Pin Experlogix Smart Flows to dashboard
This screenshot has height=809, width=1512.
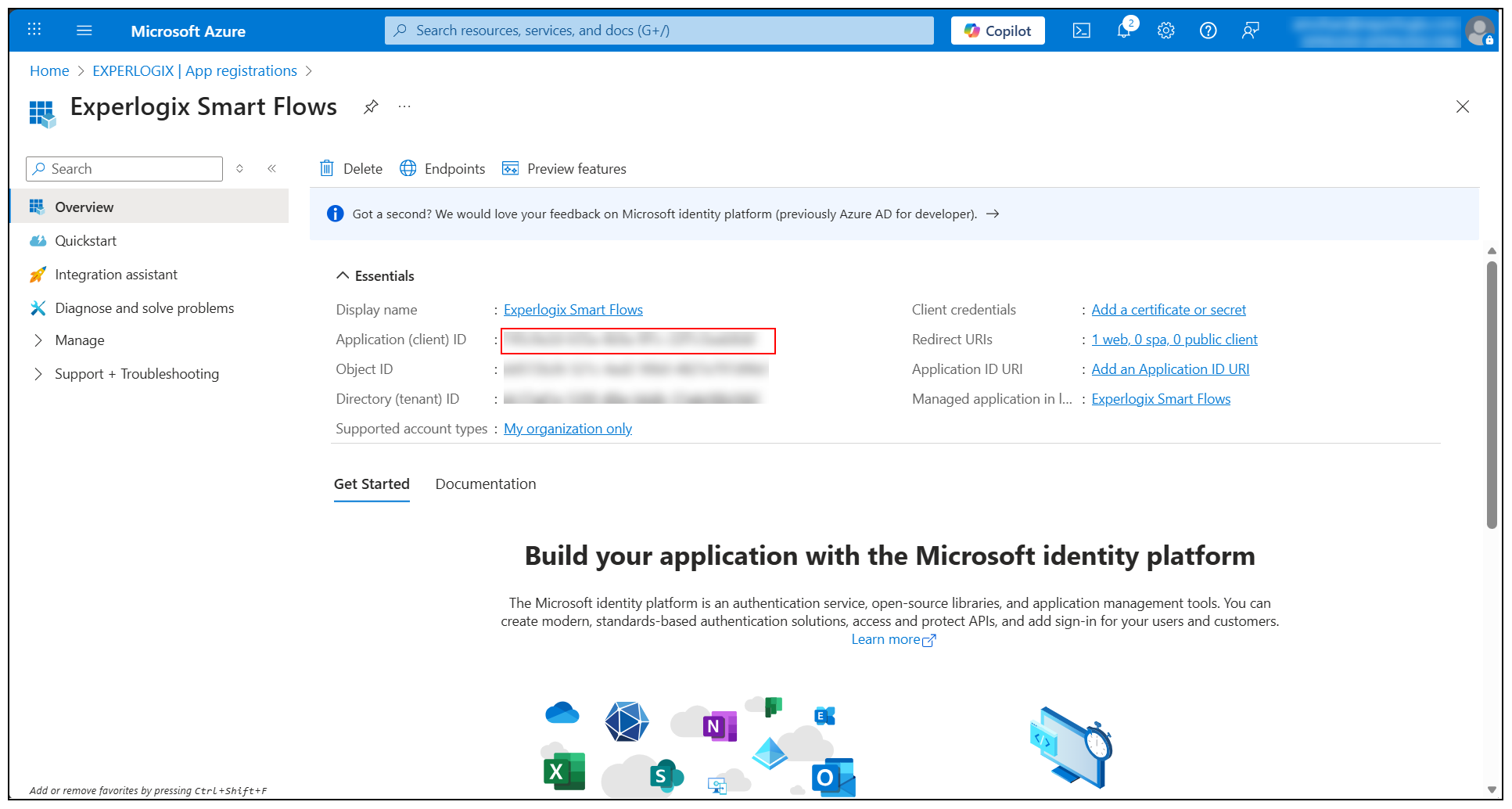coord(371,106)
